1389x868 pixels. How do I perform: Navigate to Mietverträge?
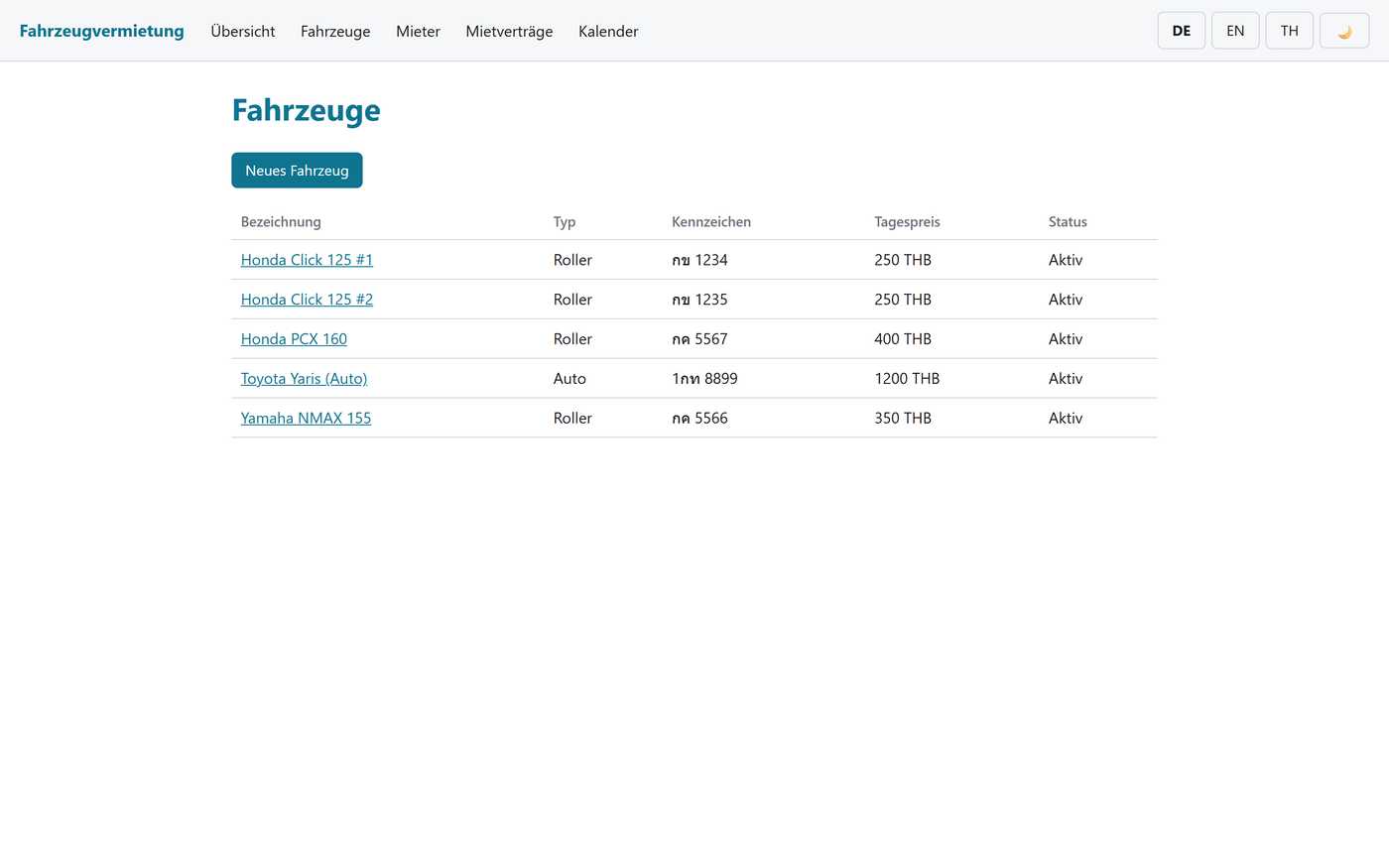[509, 31]
